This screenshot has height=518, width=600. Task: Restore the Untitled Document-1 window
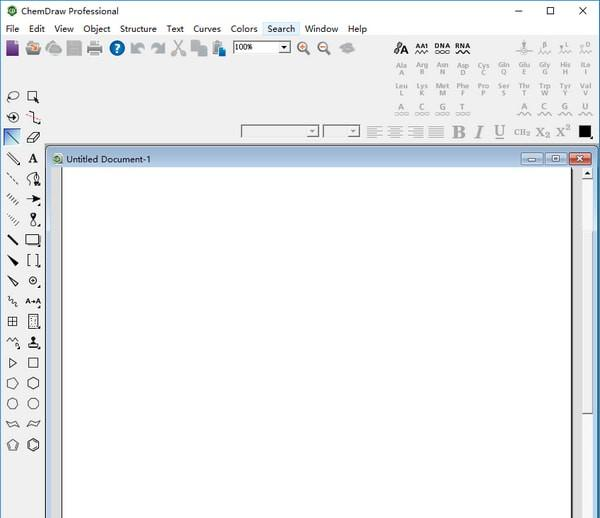point(556,158)
